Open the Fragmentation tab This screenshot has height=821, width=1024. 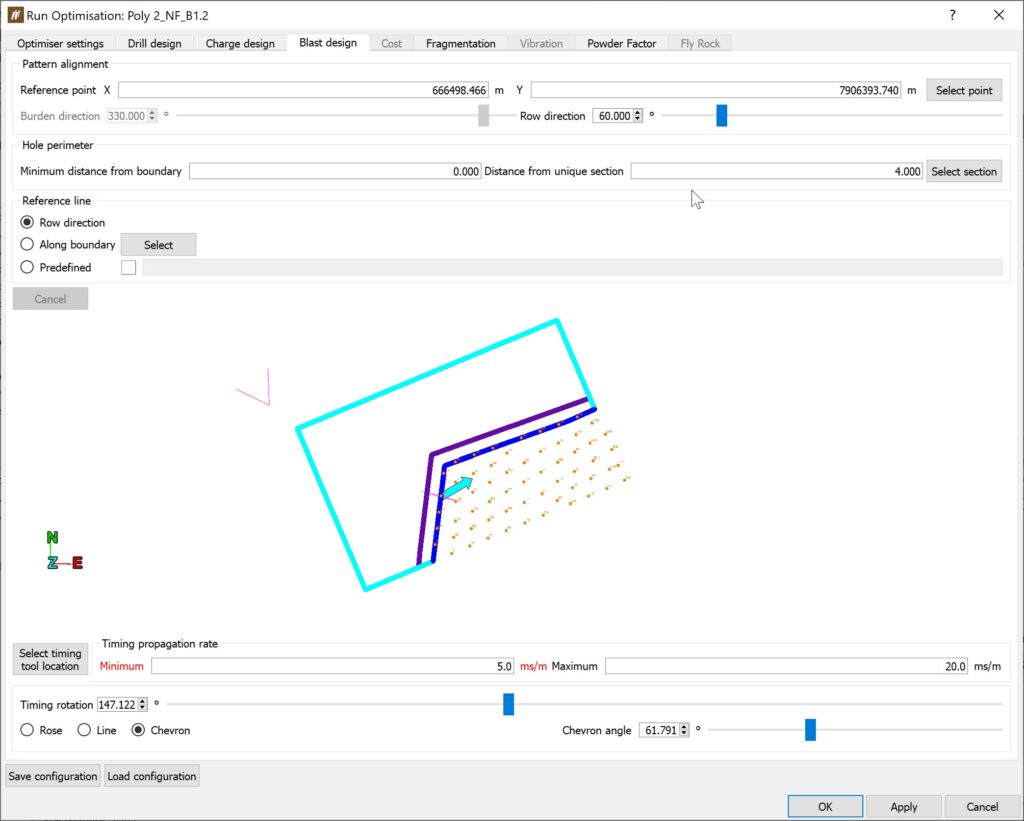(460, 44)
